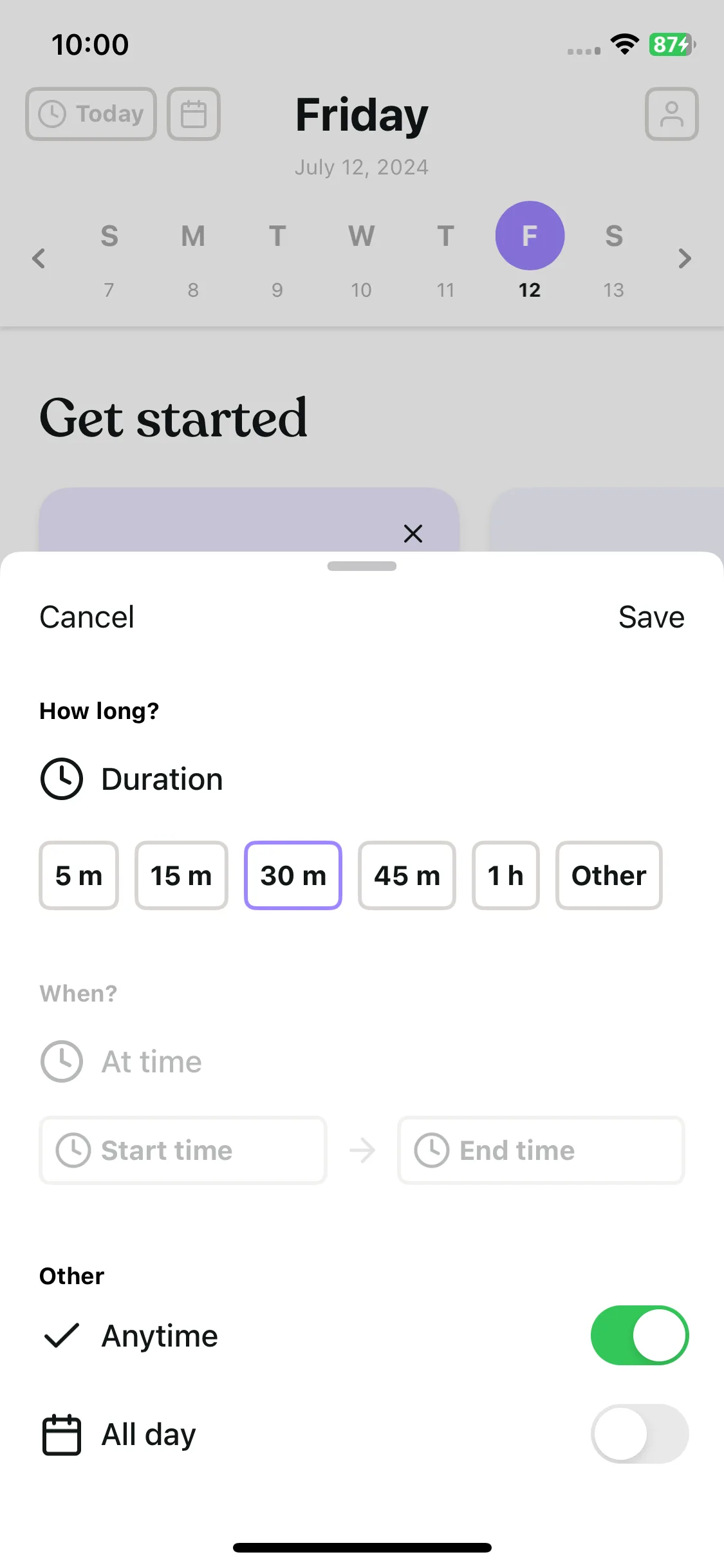Cancel the time settings sheet
724x1568 pixels.
pyautogui.click(x=87, y=617)
